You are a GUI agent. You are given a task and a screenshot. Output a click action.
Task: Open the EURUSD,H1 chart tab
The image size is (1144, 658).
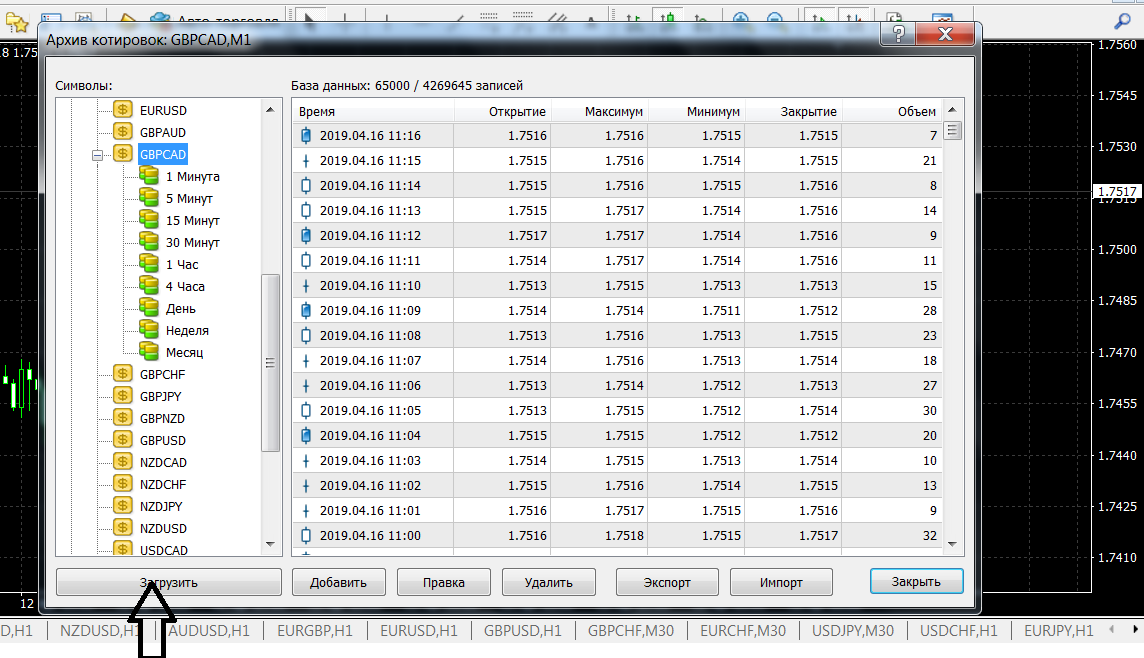[419, 631]
